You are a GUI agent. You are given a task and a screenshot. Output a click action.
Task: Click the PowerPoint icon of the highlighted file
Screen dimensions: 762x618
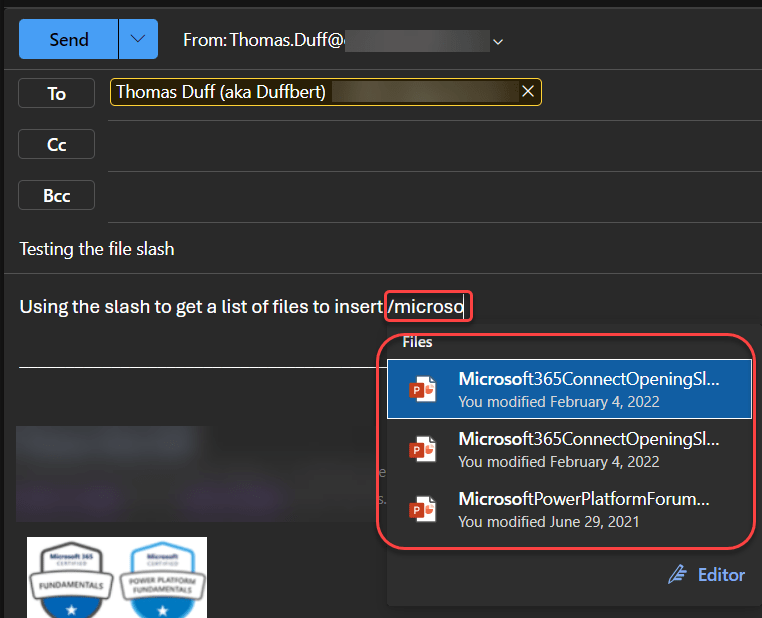[424, 390]
